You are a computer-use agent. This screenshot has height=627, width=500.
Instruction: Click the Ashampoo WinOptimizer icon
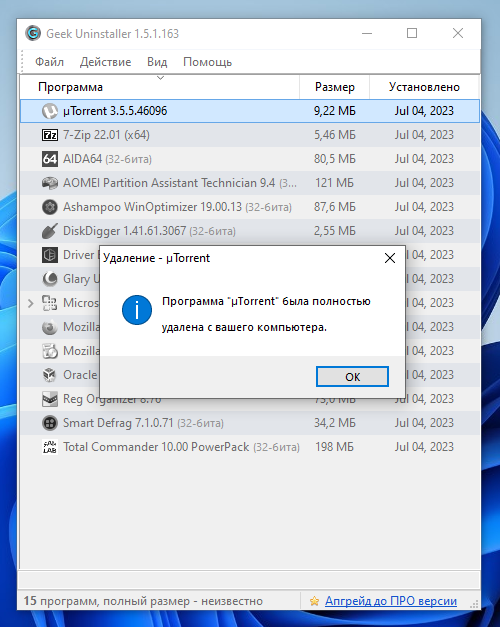50,207
